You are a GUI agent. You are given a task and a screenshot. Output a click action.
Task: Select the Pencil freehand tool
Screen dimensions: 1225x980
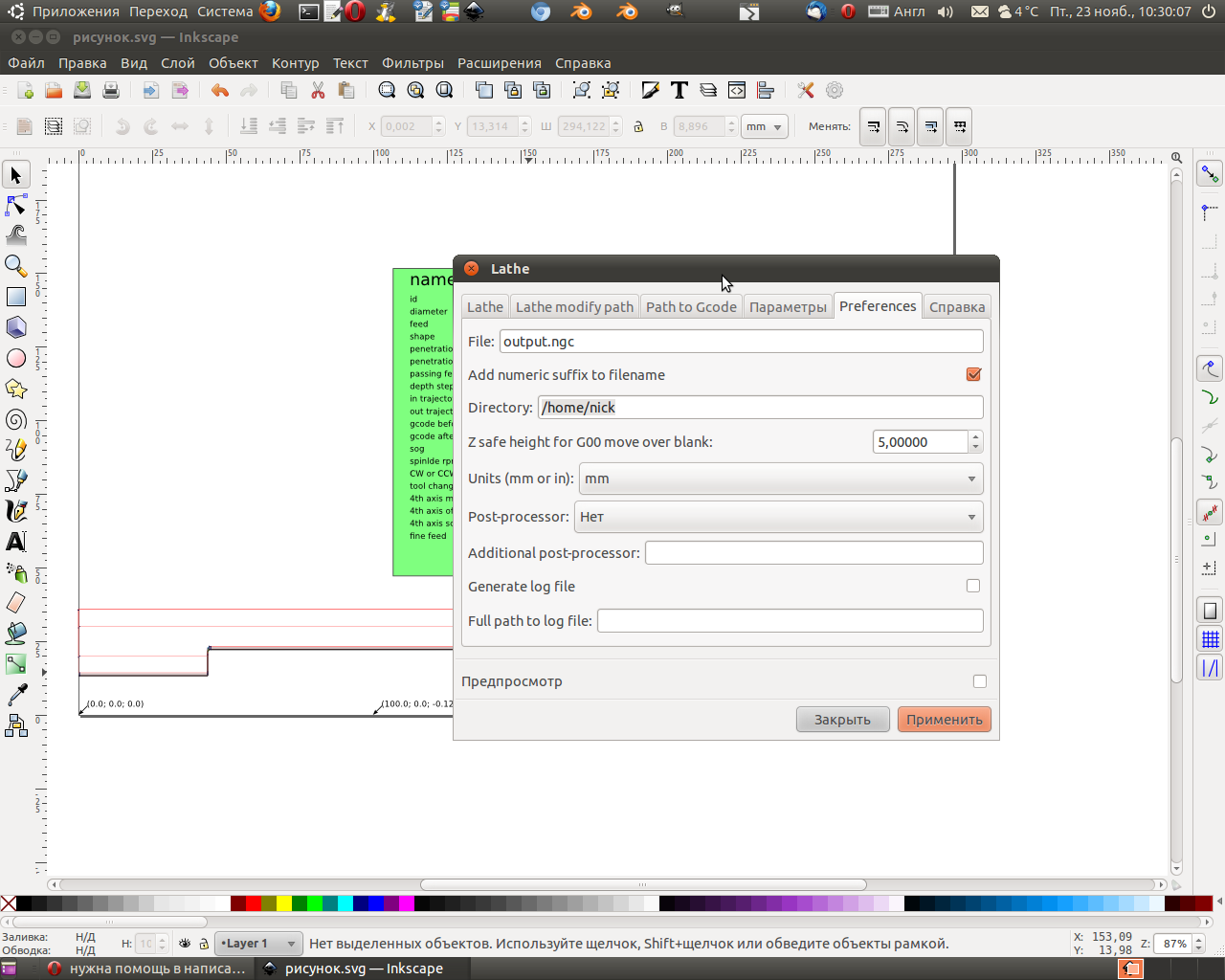(x=16, y=450)
